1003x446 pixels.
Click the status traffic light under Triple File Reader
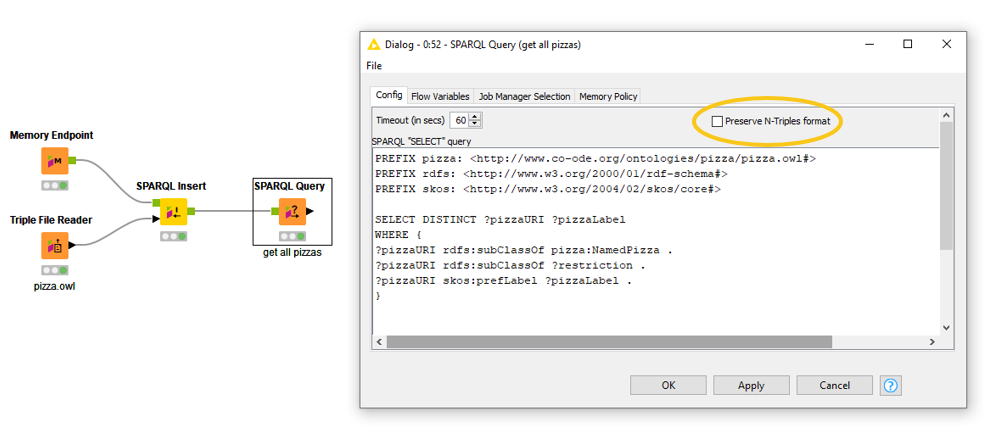click(x=55, y=270)
